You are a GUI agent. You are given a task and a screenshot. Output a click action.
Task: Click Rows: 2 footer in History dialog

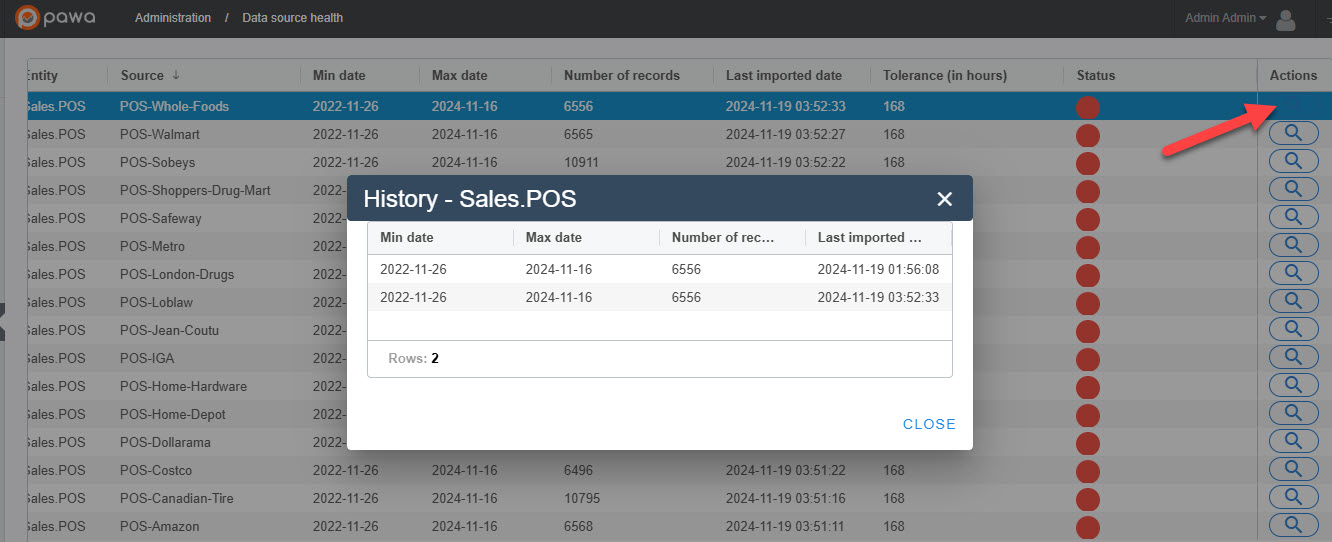(x=413, y=358)
